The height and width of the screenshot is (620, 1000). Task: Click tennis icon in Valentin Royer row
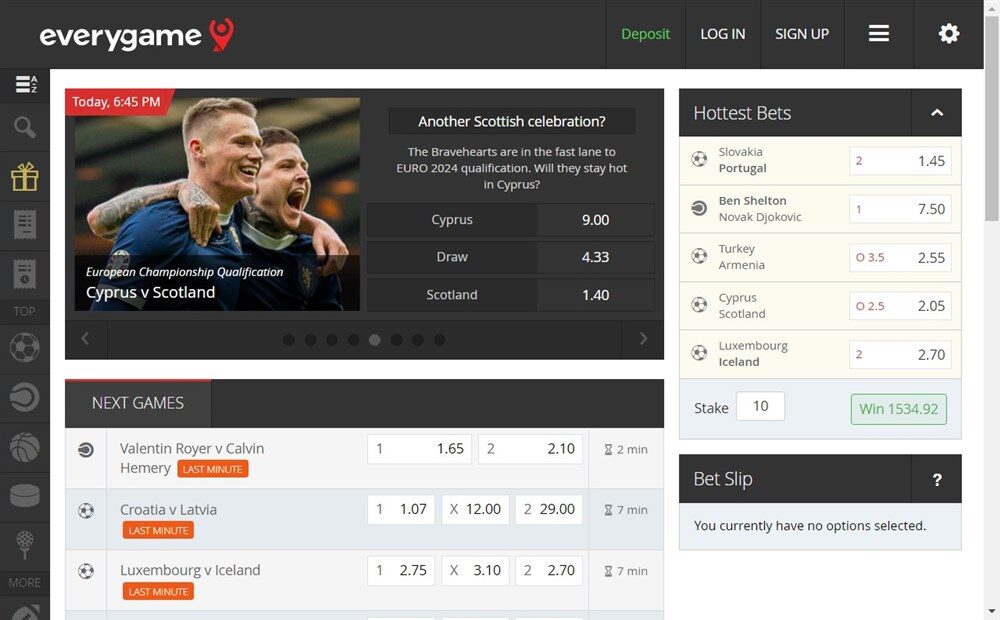click(x=85, y=450)
